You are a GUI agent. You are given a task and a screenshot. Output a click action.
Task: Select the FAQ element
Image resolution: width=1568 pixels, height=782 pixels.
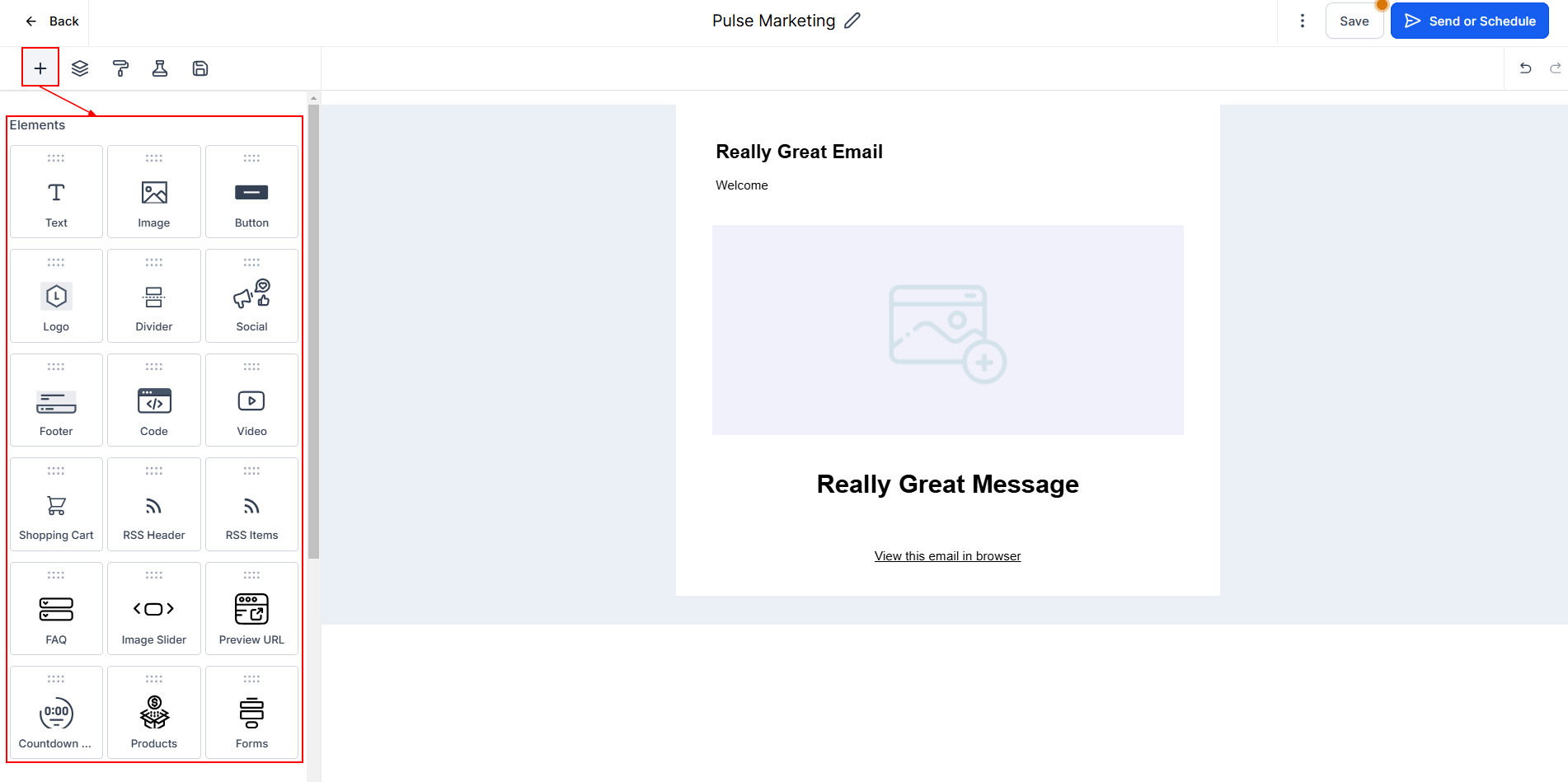tap(56, 609)
